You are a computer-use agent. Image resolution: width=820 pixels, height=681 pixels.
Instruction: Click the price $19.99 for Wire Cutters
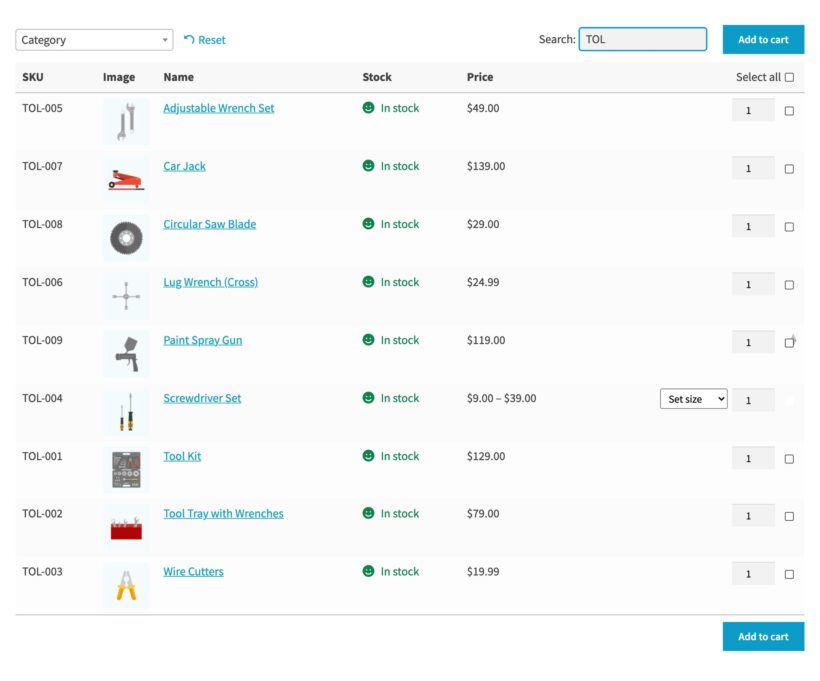point(483,572)
